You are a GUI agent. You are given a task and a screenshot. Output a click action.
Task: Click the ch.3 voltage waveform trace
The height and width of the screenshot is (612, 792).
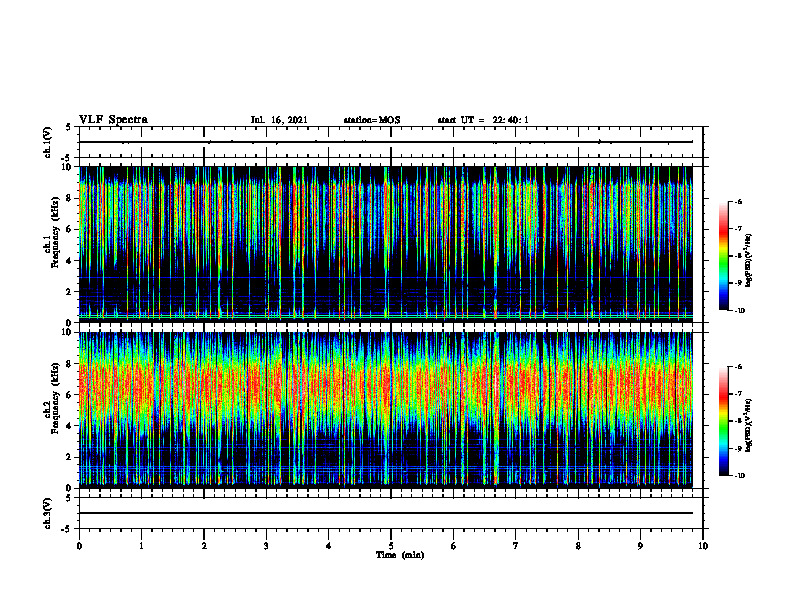pyautogui.click(x=386, y=513)
